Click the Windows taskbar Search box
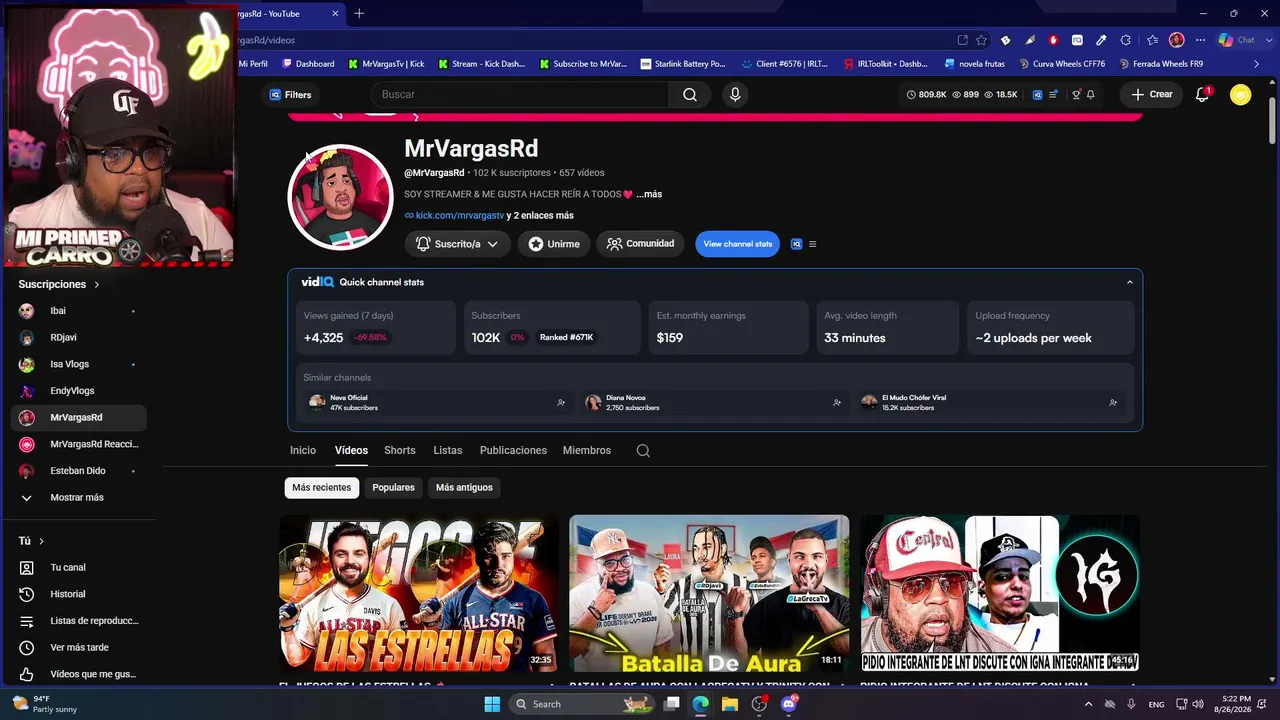1280x720 pixels. [584, 704]
